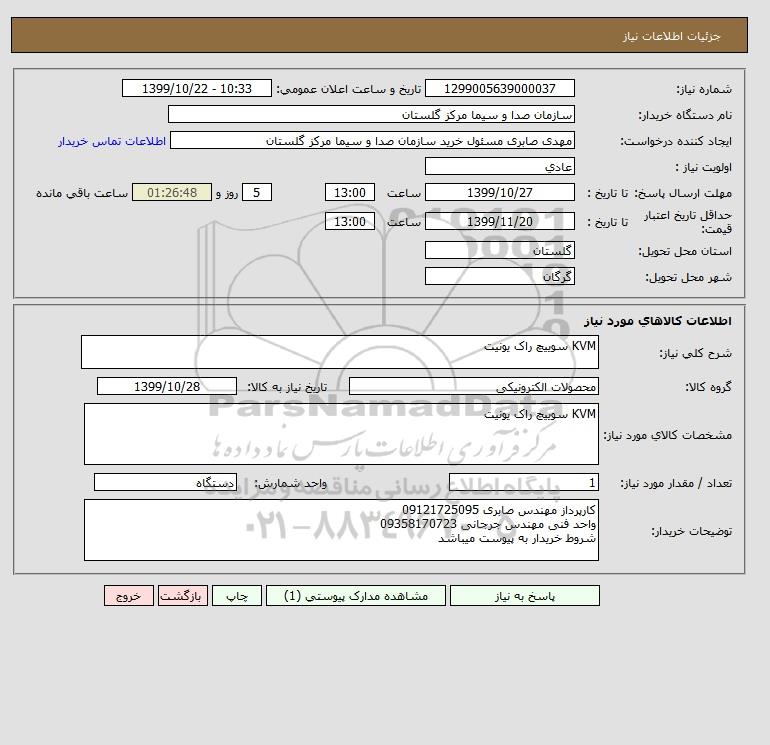Viewport: 770px width, 745px height.
Task: Click the quantity field showing 1
Action: [x=523, y=483]
